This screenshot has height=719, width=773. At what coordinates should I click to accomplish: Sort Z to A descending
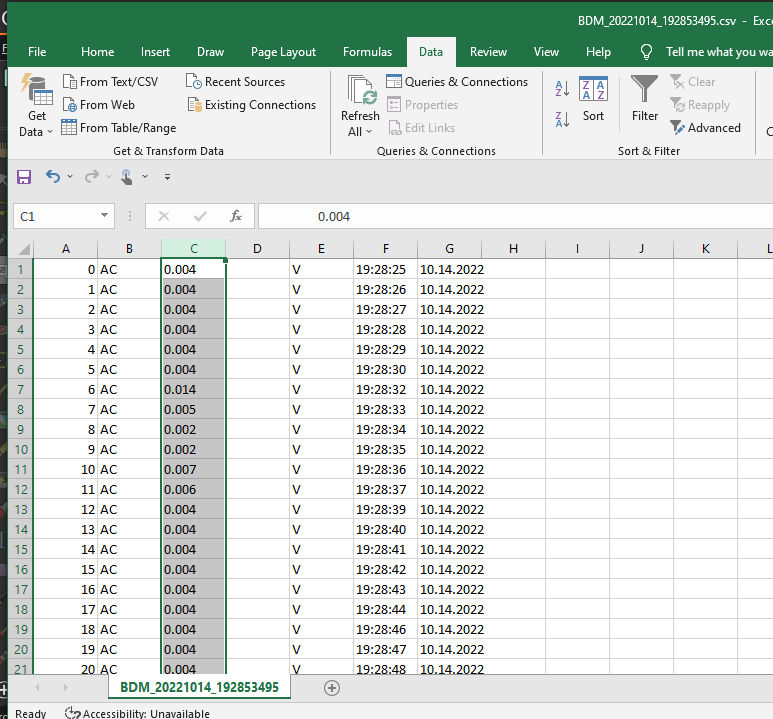[x=562, y=119]
